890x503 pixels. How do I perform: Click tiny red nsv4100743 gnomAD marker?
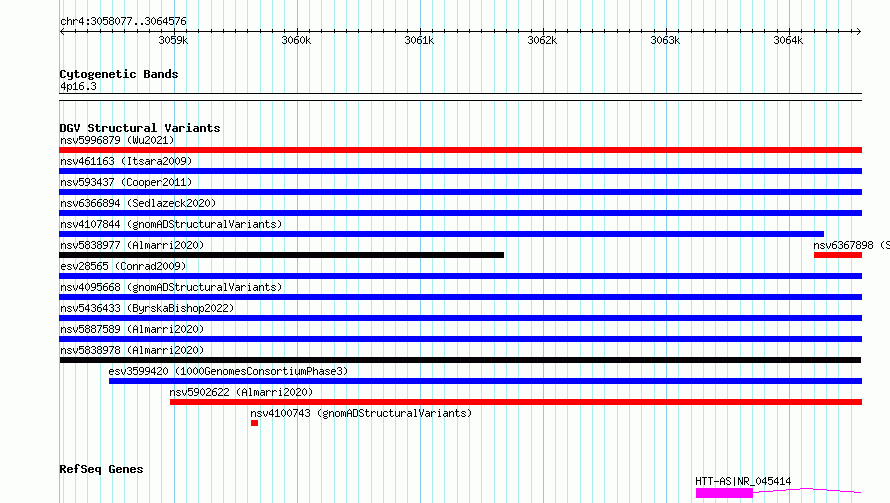[254, 423]
